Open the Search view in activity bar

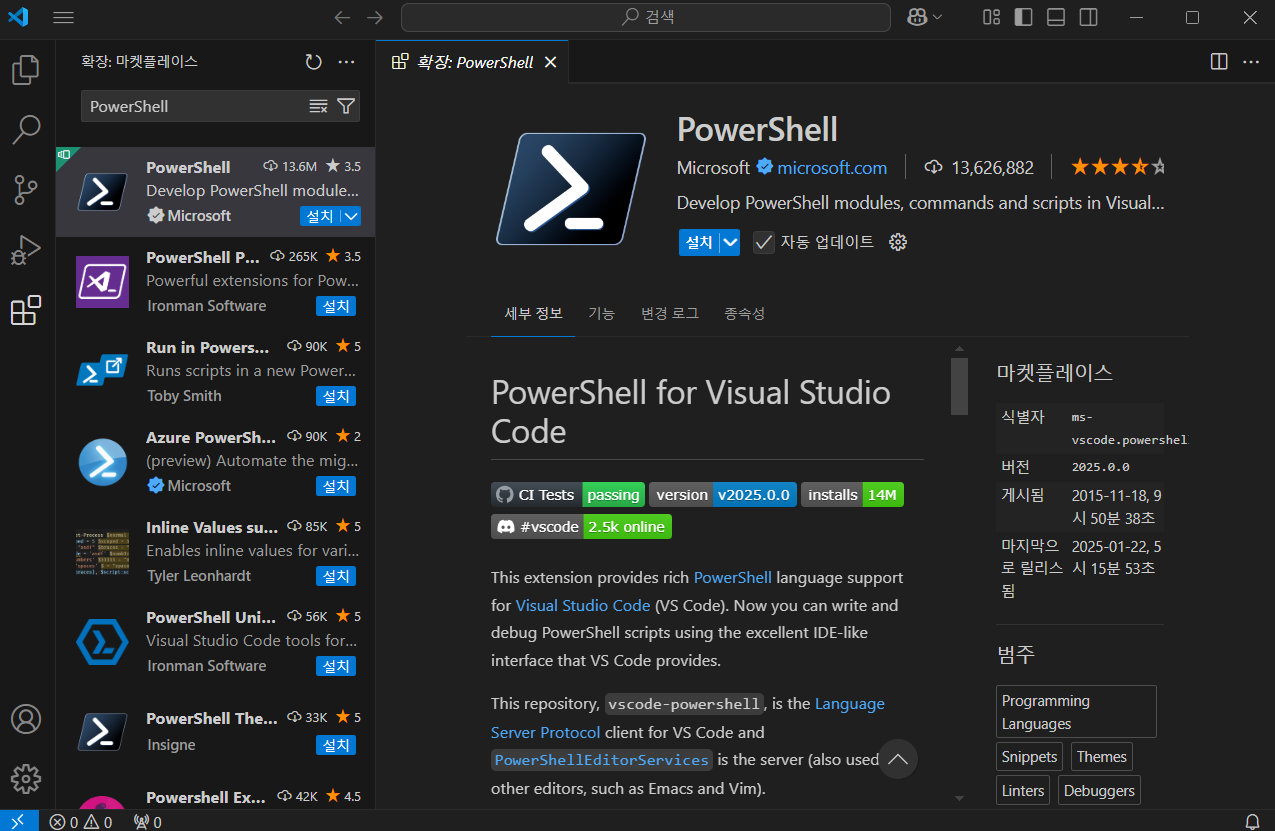pyautogui.click(x=26, y=129)
